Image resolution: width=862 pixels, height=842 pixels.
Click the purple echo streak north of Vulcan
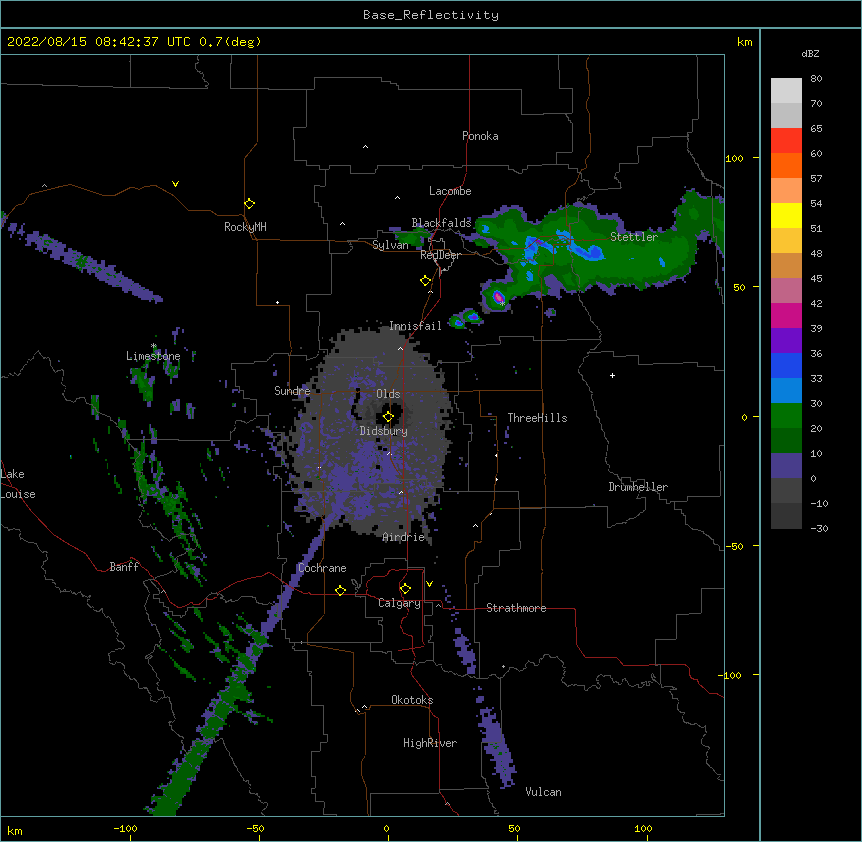click(498, 747)
